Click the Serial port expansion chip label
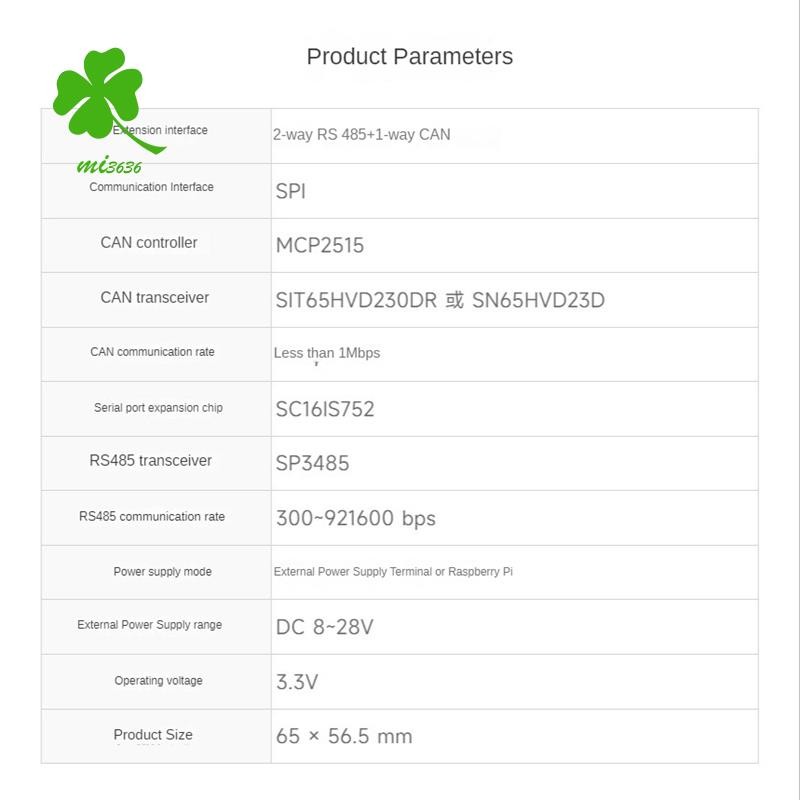Viewport: 800px width, 800px height. pyautogui.click(x=158, y=408)
